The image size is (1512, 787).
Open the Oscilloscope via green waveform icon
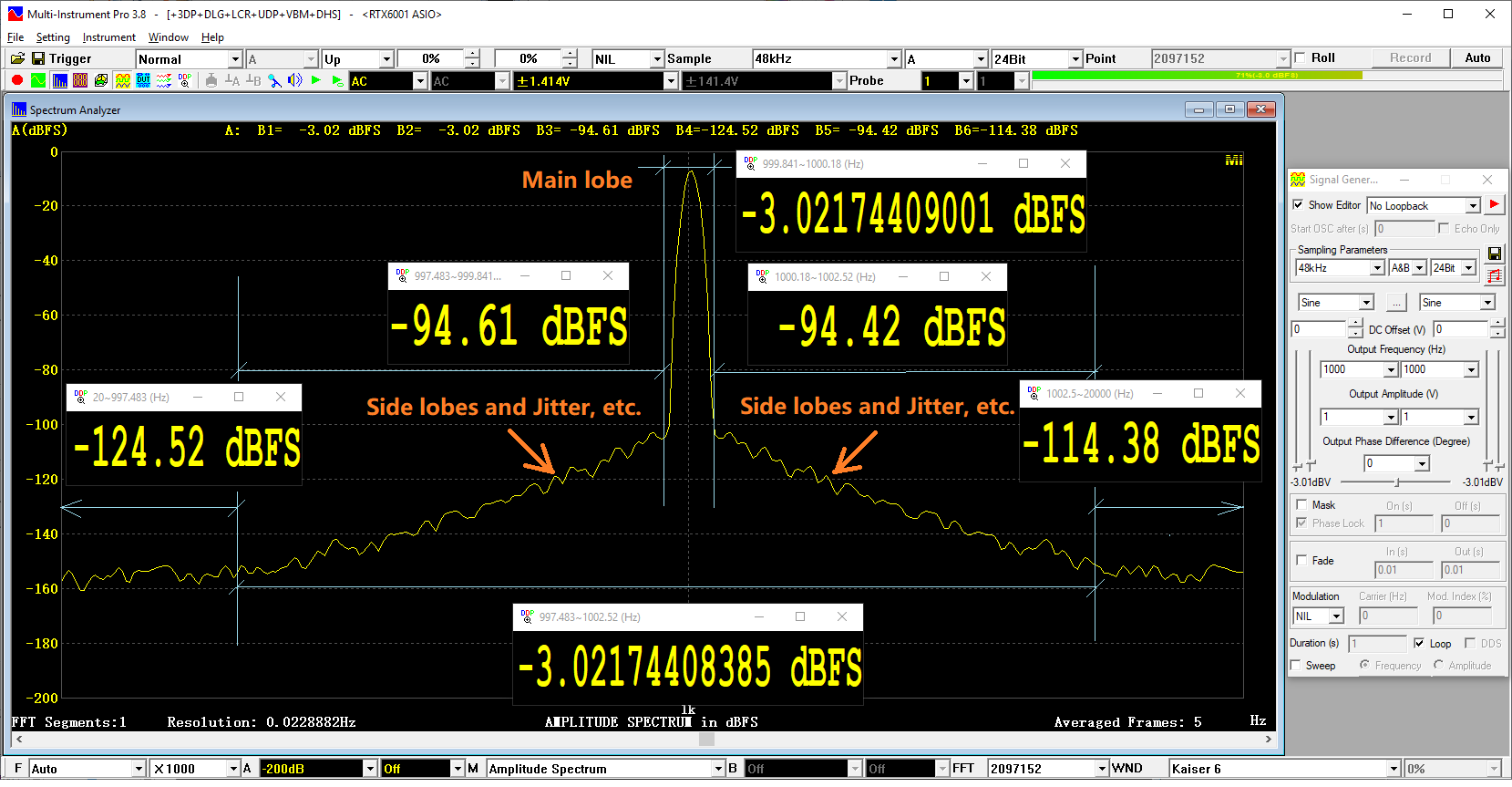(38, 80)
